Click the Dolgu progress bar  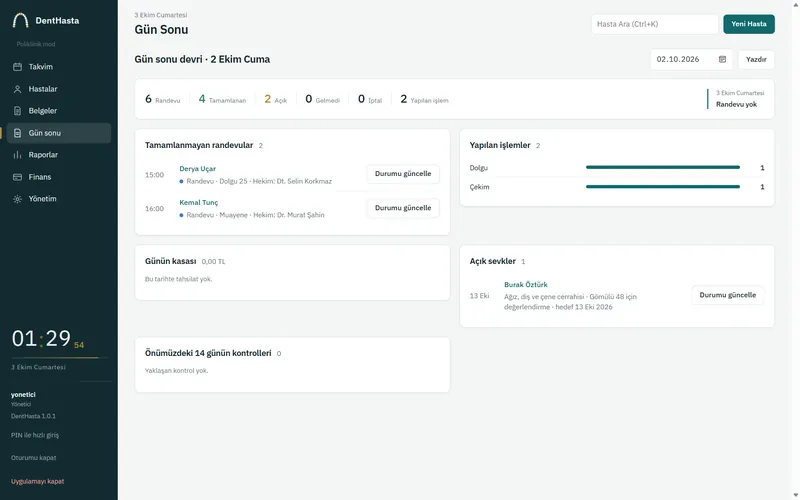(663, 167)
